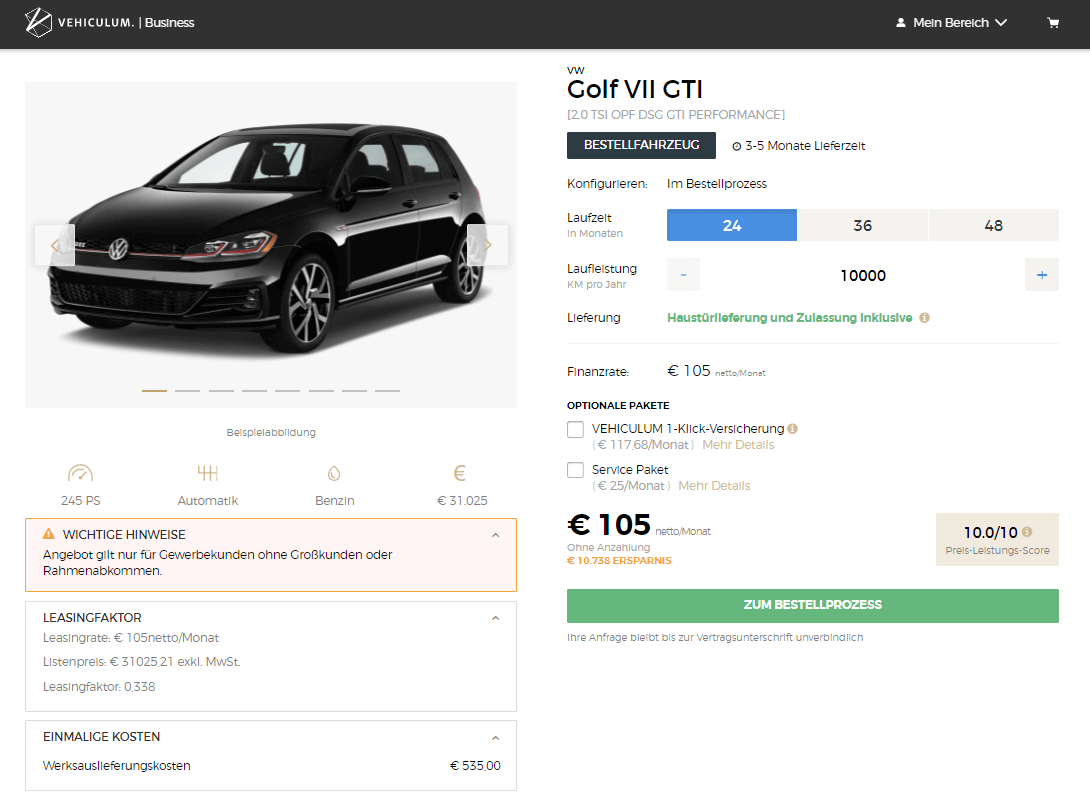Click the clock delivery time icon
The image size is (1090, 809).
tap(737, 146)
